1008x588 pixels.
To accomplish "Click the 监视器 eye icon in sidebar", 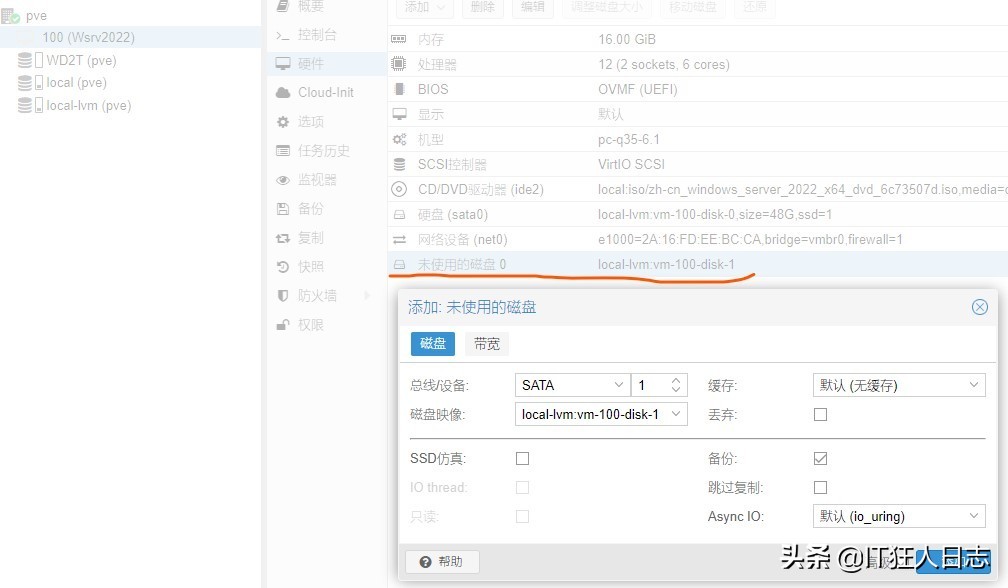I will (x=281, y=180).
